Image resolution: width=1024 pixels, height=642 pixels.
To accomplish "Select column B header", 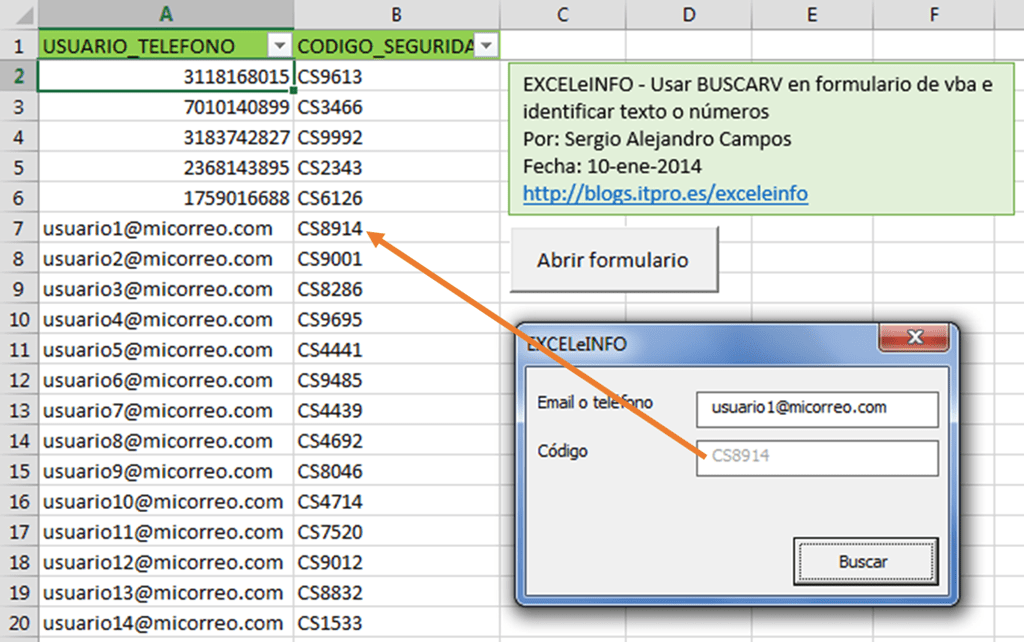I will pyautogui.click(x=396, y=14).
